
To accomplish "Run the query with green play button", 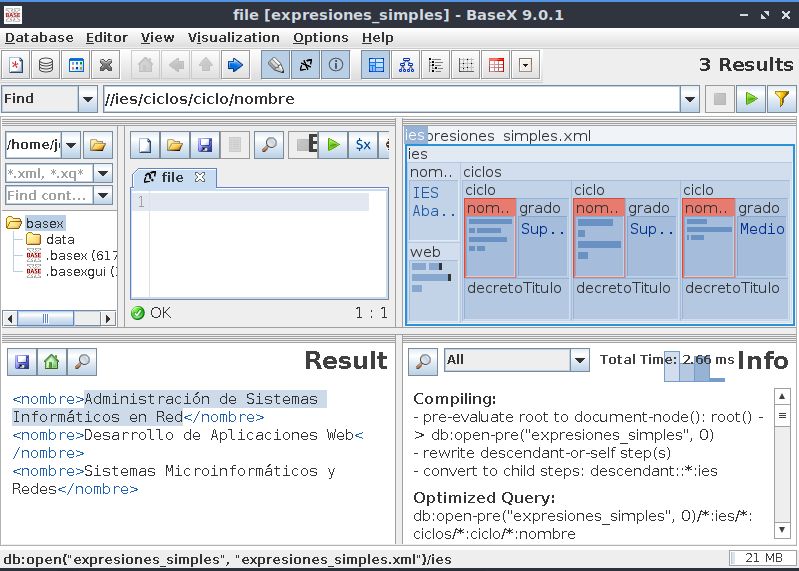I will [x=749, y=99].
